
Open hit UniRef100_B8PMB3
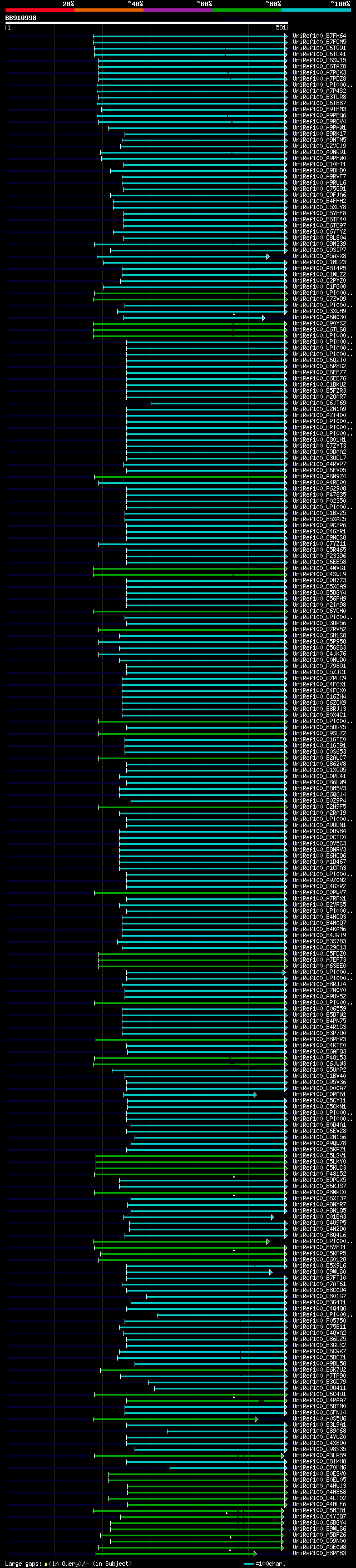pos(319,1554)
